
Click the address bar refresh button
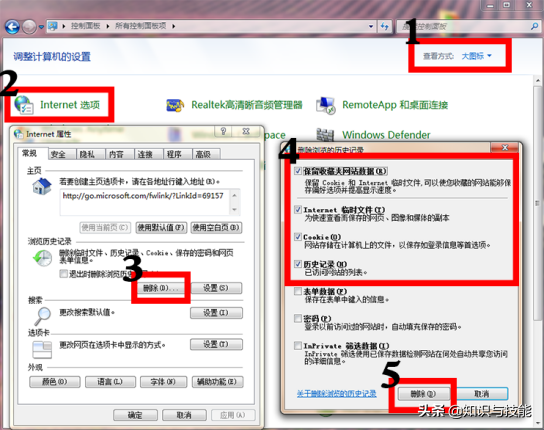pos(384,26)
